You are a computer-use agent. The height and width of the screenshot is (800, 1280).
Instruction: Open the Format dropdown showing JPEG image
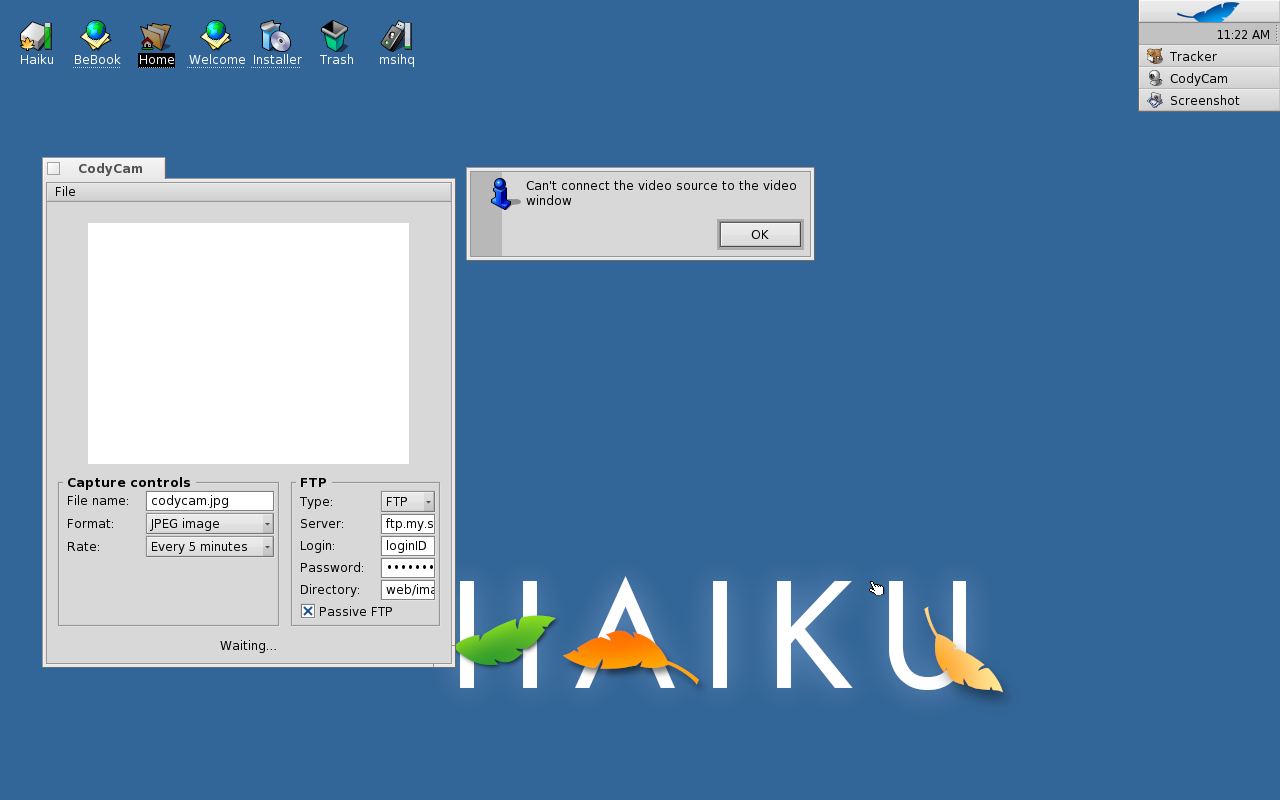pos(210,523)
